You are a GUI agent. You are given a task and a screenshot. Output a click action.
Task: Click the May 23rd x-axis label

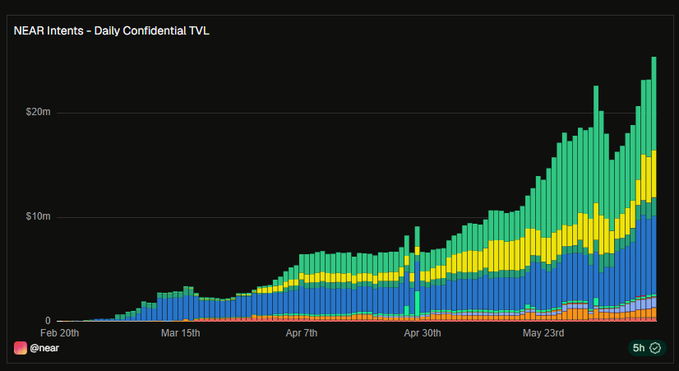(x=543, y=333)
